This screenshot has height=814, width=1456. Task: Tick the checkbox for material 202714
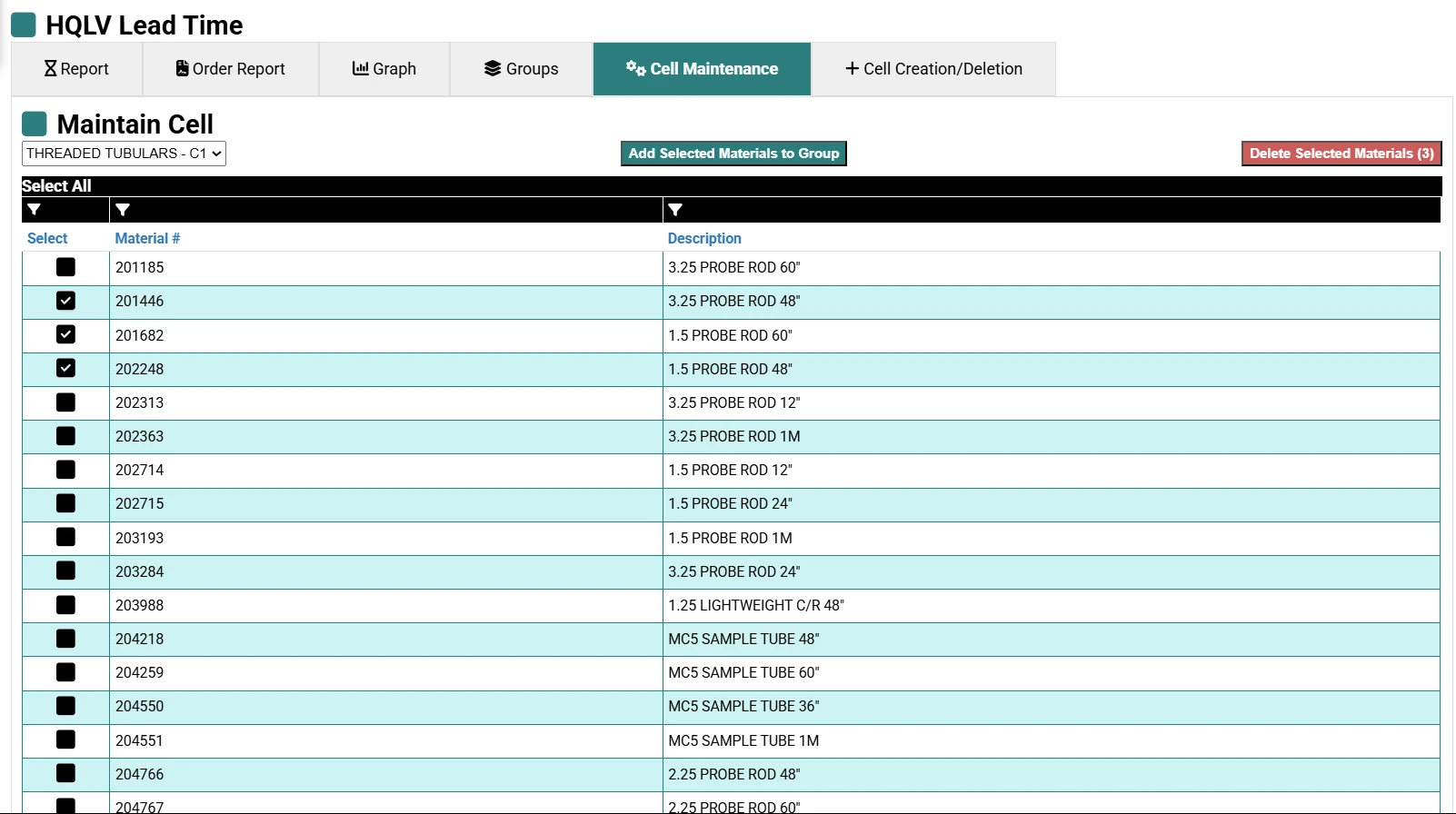[x=65, y=470]
